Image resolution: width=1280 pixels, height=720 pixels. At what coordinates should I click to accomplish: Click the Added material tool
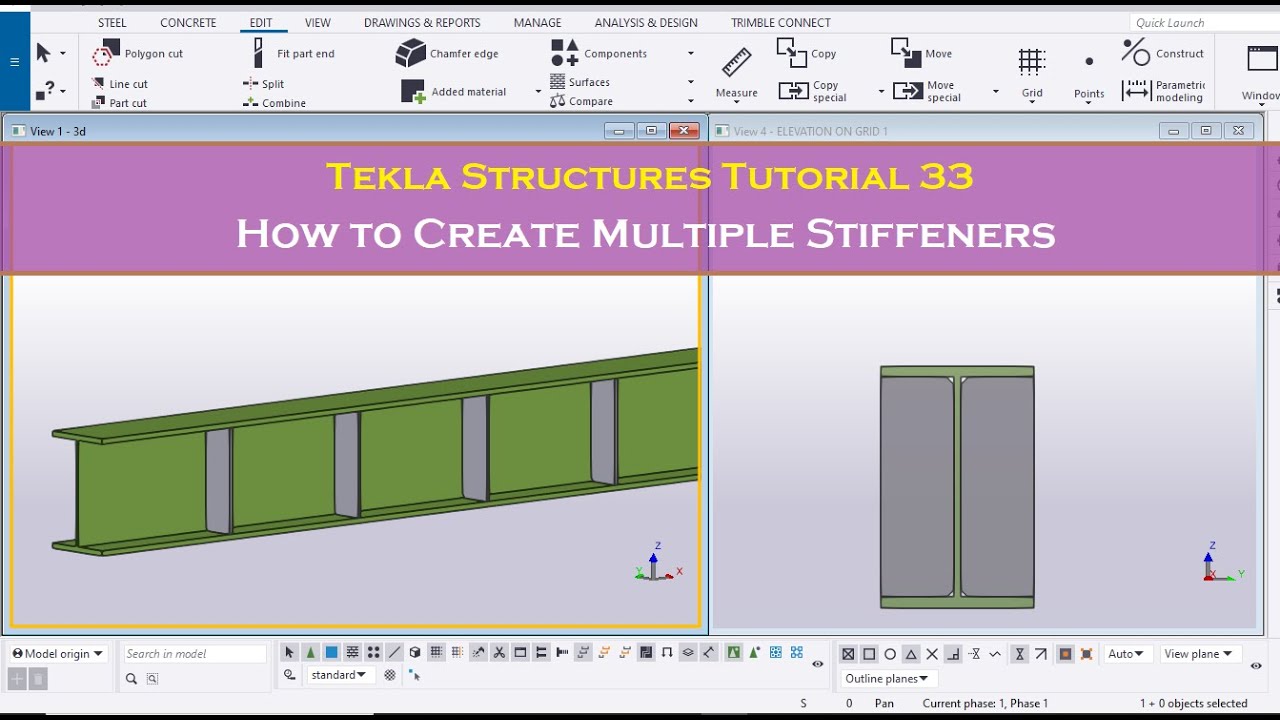click(x=454, y=92)
